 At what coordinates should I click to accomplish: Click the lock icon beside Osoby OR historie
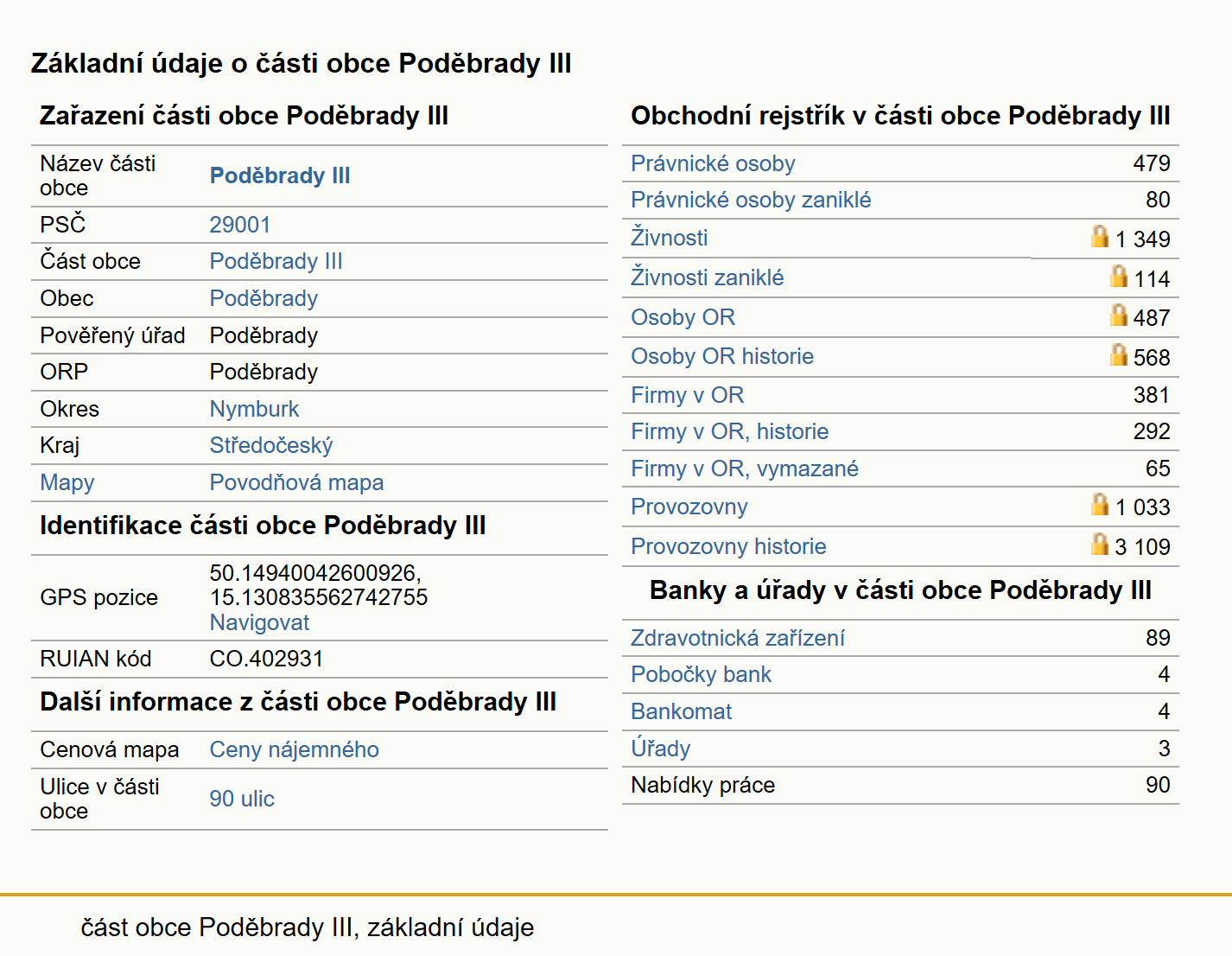[1118, 354]
